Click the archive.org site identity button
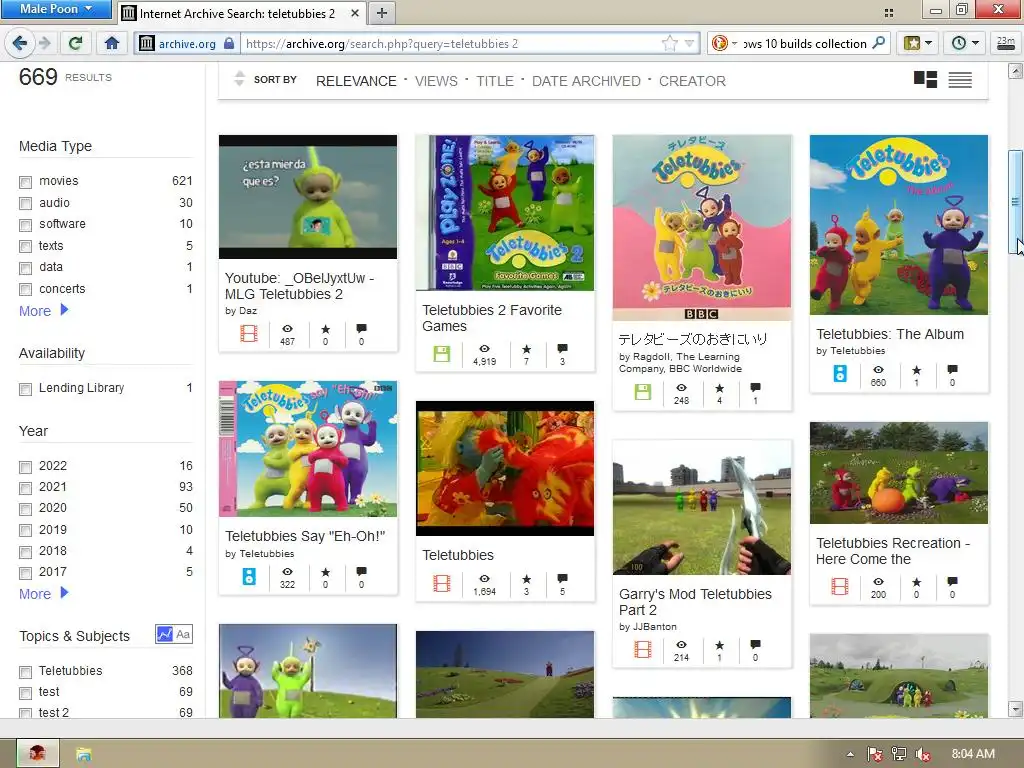Viewport: 1024px width, 768px height. [x=186, y=44]
